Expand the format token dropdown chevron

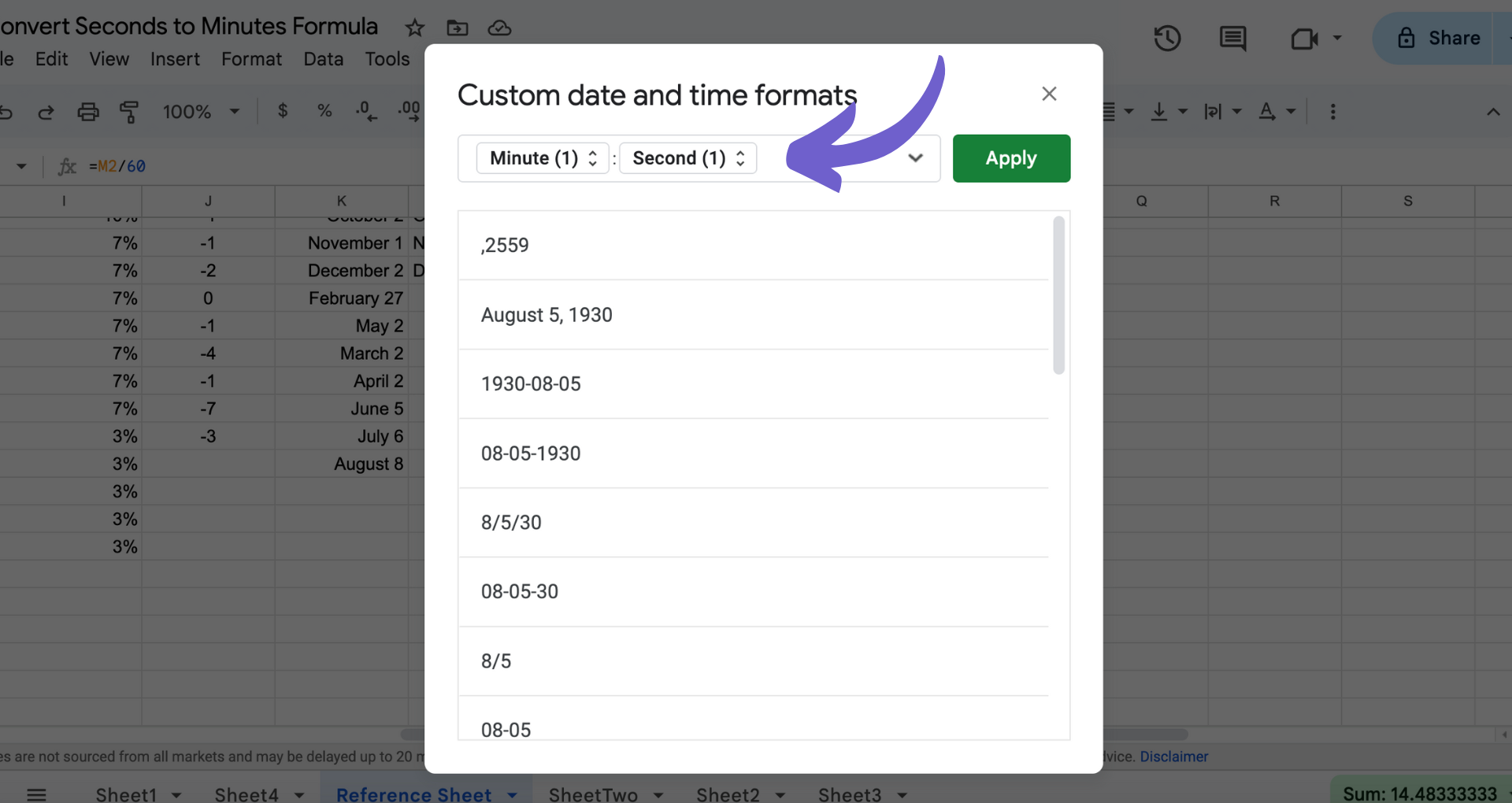[915, 158]
